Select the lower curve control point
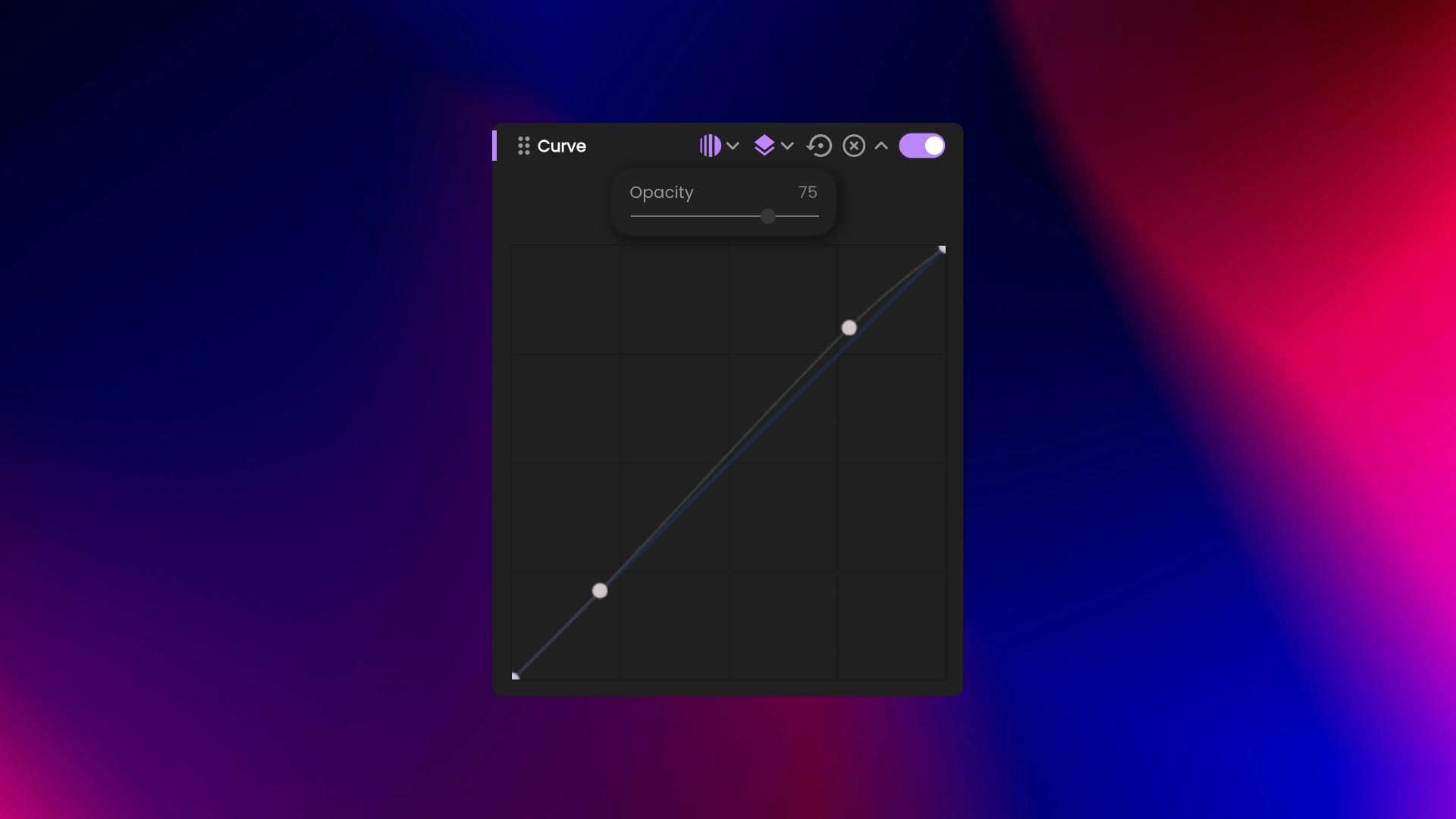The height and width of the screenshot is (819, 1456). [x=600, y=591]
